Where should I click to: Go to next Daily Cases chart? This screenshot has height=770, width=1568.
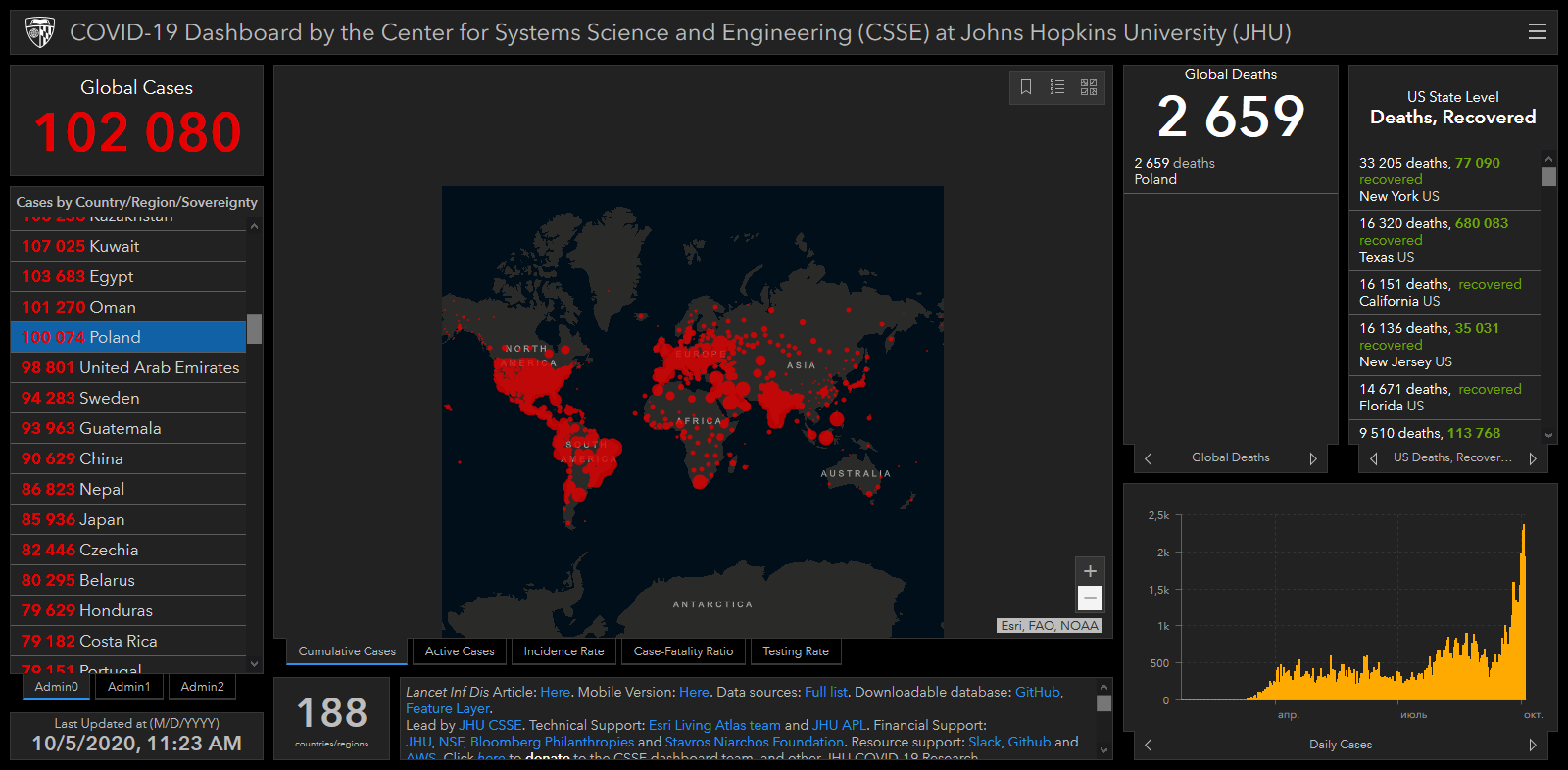(1533, 745)
